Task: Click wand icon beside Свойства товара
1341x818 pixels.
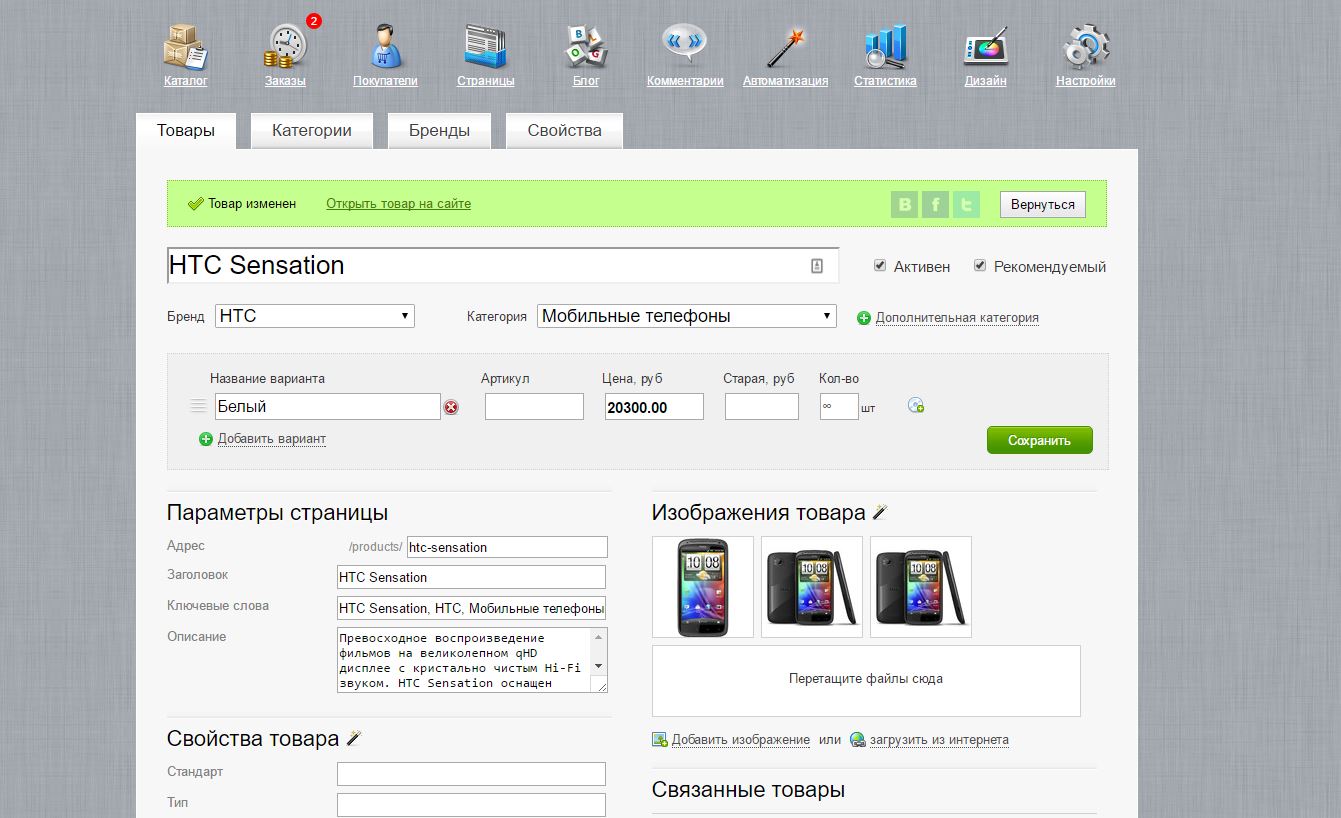Action: coord(353,739)
